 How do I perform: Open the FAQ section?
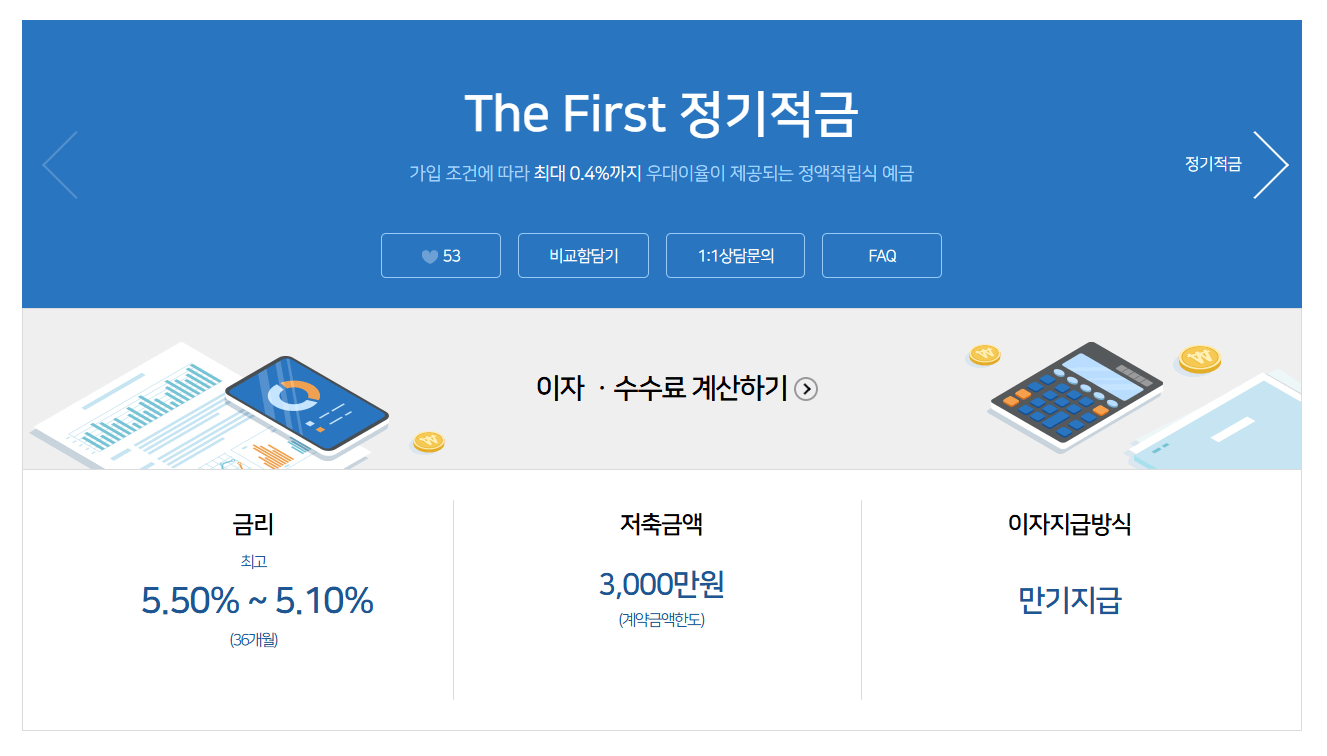point(881,256)
